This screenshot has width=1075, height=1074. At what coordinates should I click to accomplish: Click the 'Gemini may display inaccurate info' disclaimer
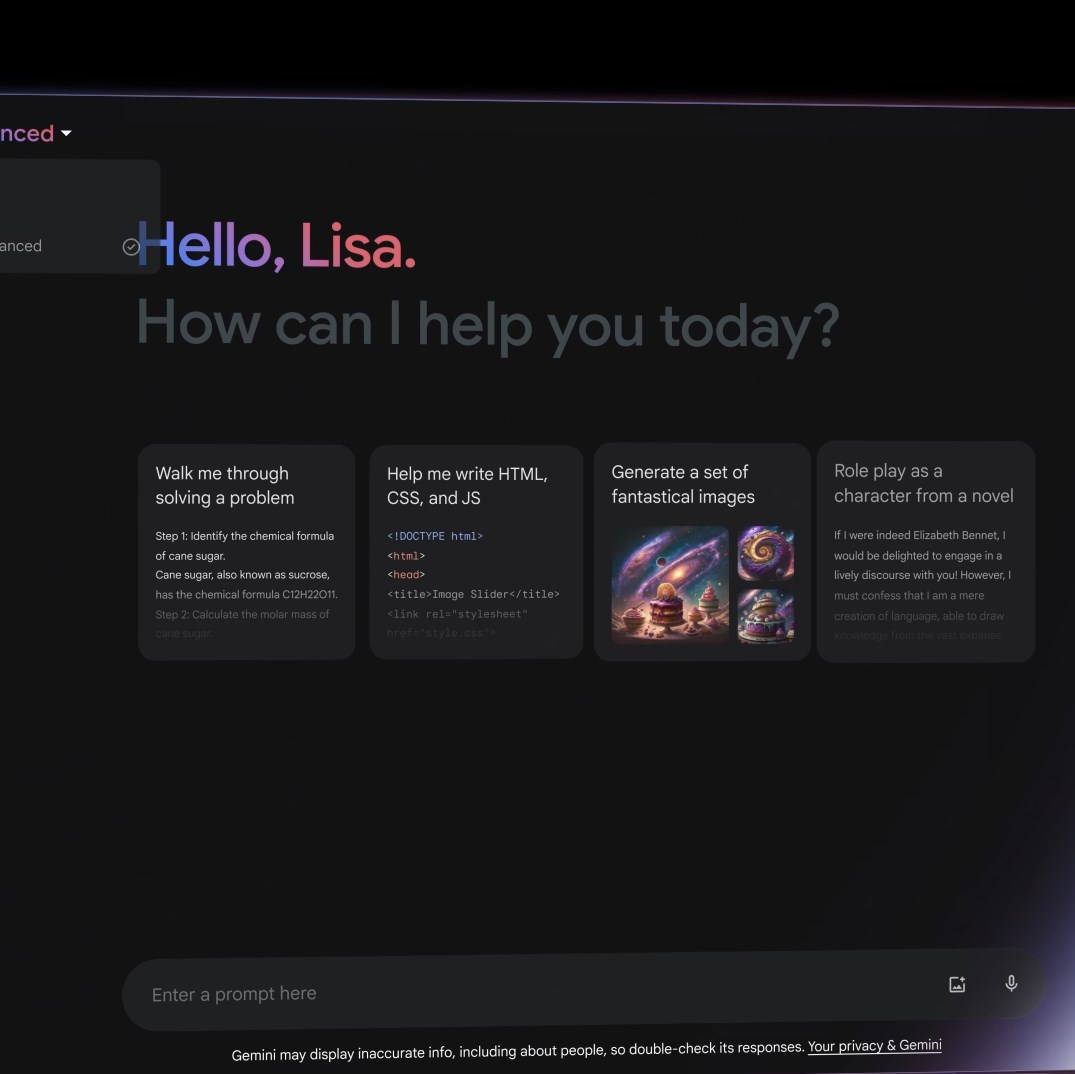pos(518,1051)
